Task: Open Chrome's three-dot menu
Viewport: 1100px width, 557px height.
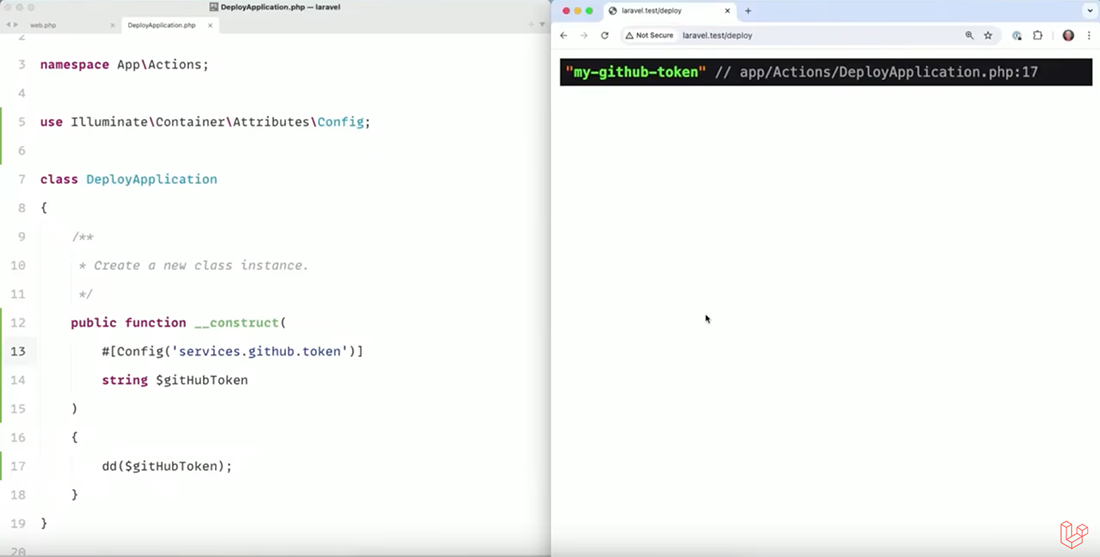Action: pyautogui.click(x=1089, y=35)
